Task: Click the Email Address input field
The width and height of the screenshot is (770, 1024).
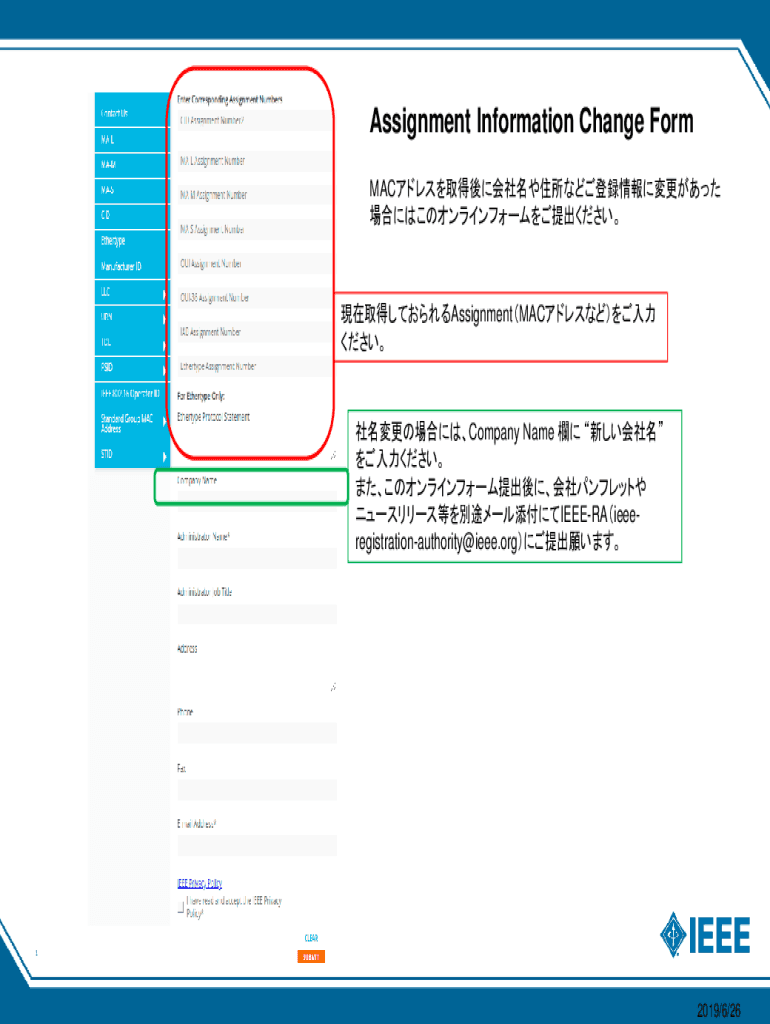Action: click(257, 845)
